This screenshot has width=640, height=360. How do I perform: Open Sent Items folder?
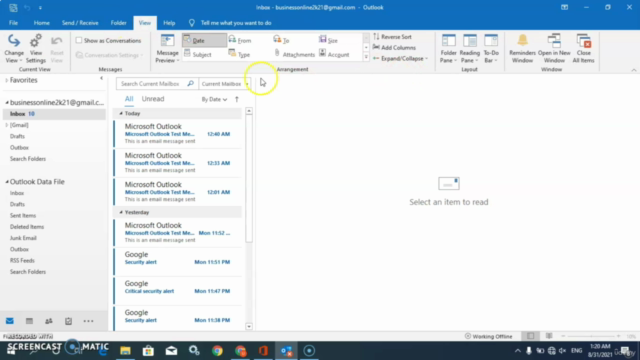pyautogui.click(x=23, y=216)
